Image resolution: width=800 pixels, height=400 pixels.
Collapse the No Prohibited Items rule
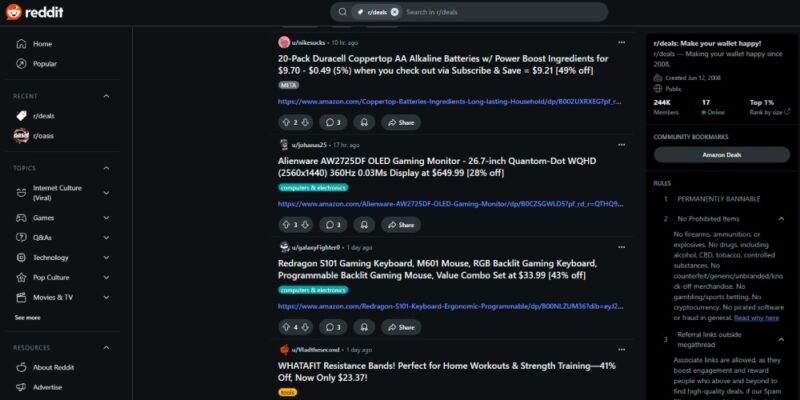[781, 219]
